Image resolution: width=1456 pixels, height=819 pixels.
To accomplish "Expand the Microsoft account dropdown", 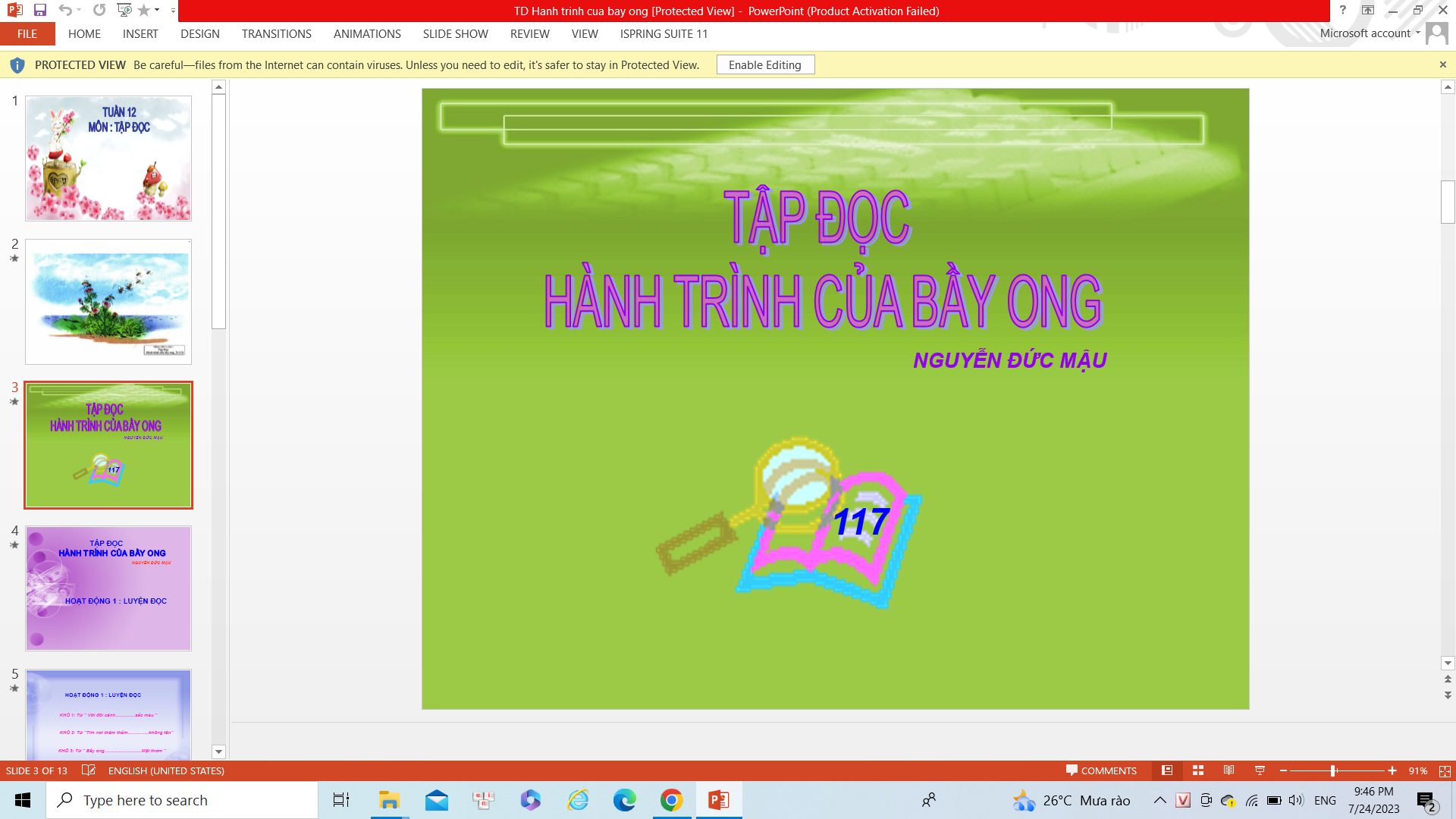I will click(1417, 33).
